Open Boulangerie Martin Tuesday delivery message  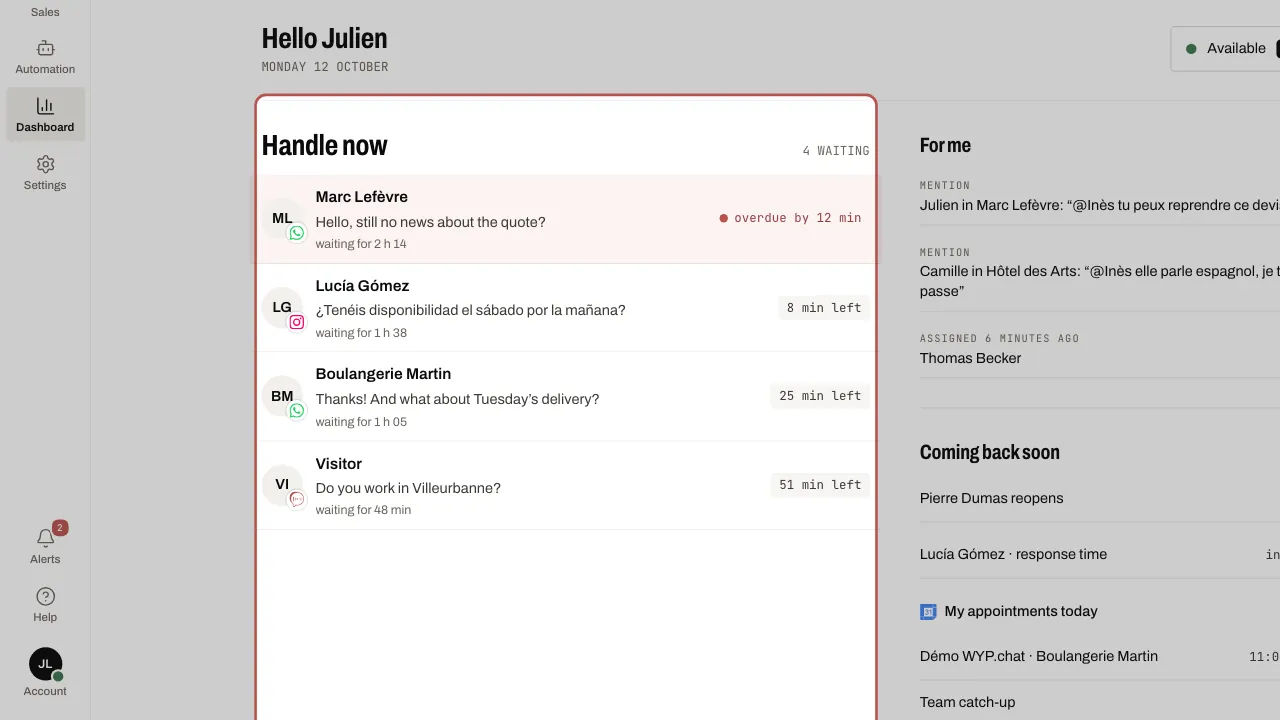tap(566, 397)
